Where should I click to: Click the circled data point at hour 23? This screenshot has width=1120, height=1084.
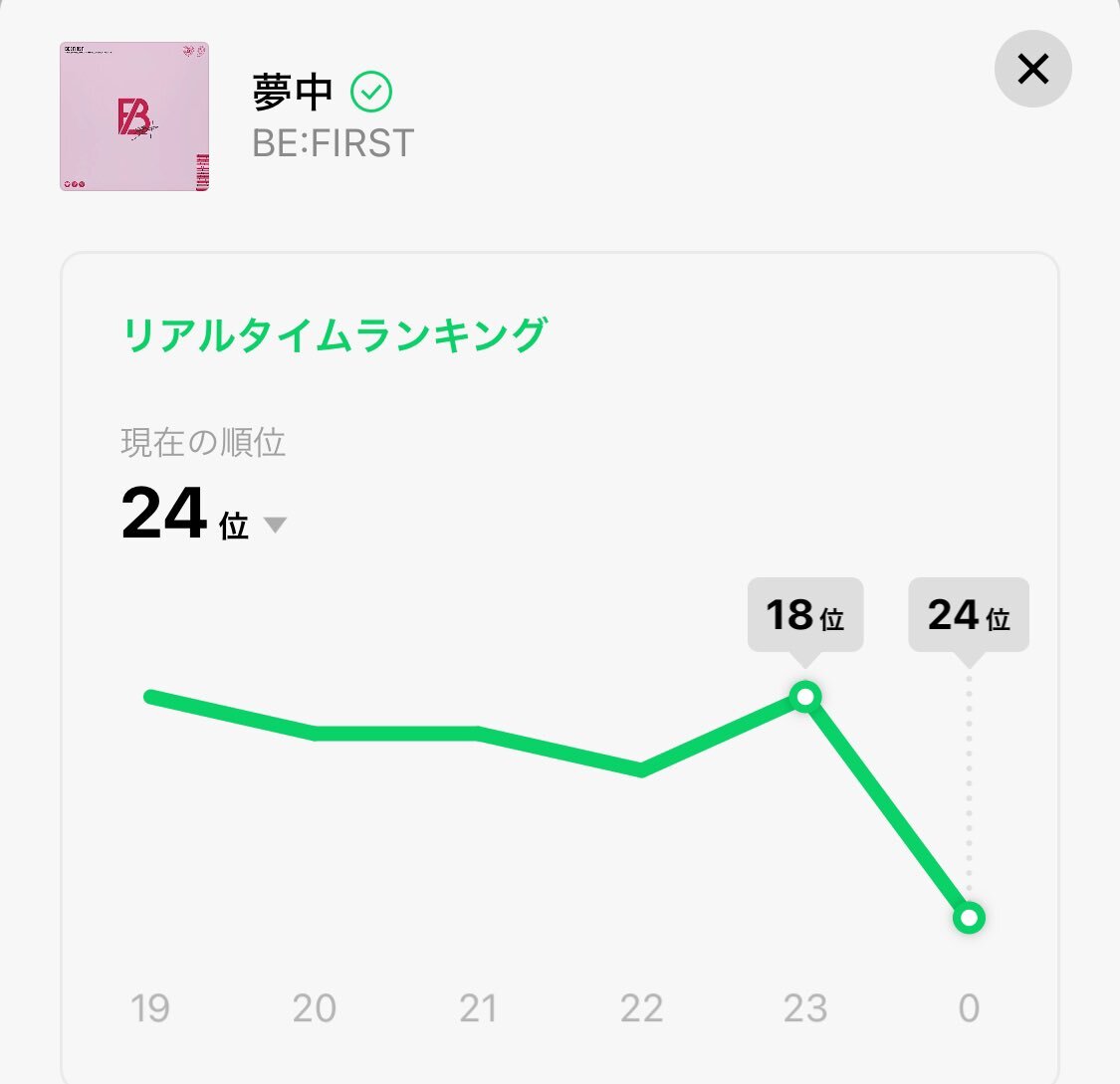click(804, 698)
